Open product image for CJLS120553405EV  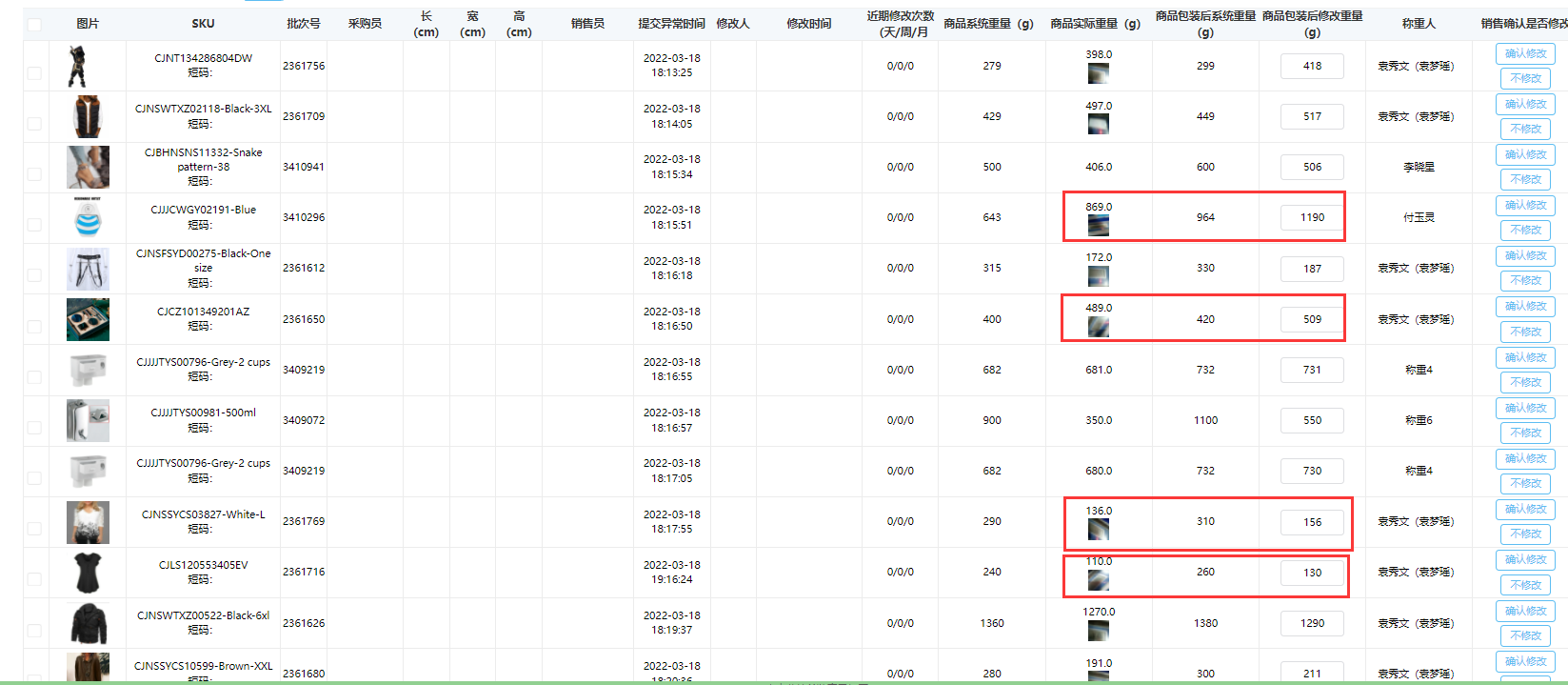pyautogui.click(x=88, y=573)
